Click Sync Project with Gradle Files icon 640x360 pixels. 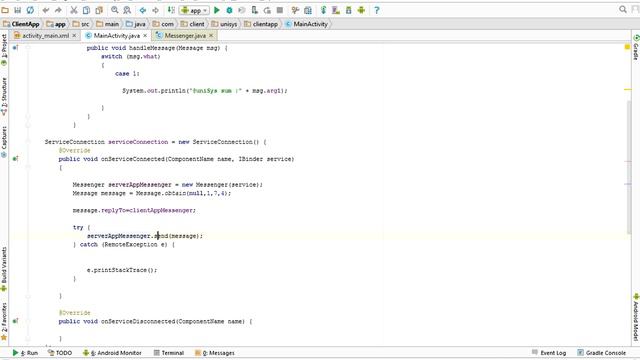323,10
